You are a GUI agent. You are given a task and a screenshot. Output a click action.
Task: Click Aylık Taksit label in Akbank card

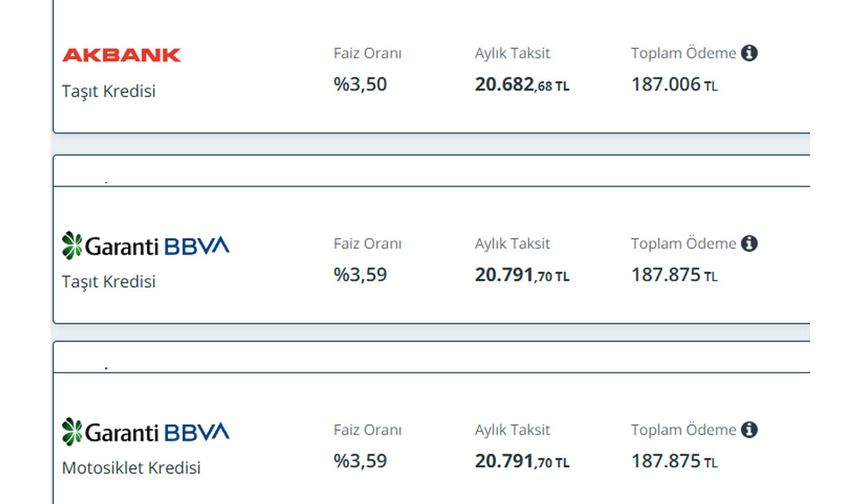coord(512,54)
